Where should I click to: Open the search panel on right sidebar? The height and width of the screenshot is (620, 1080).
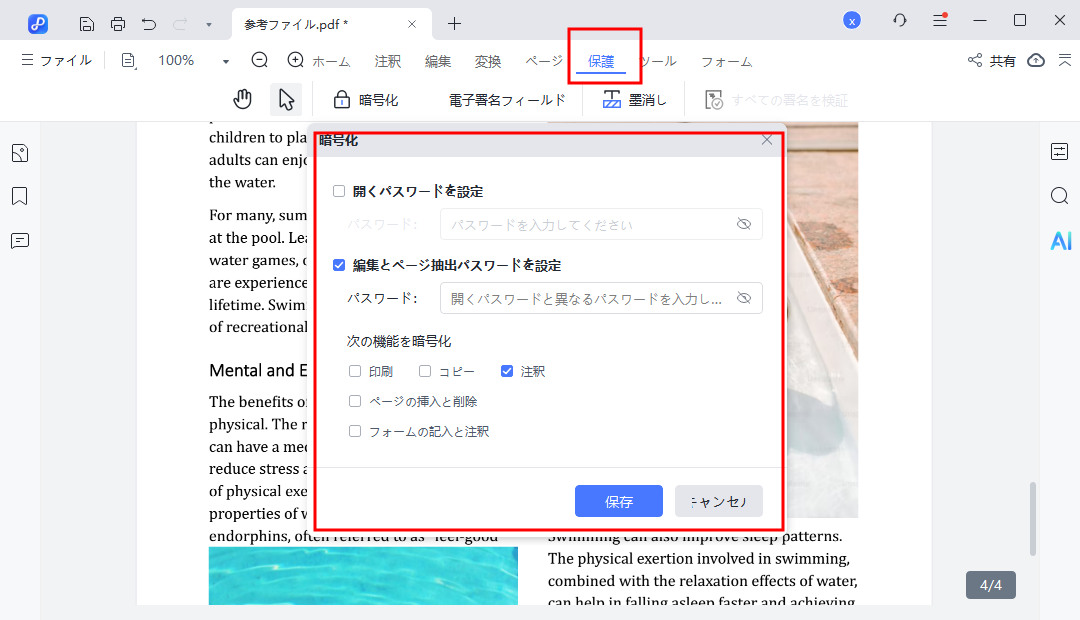click(1059, 196)
